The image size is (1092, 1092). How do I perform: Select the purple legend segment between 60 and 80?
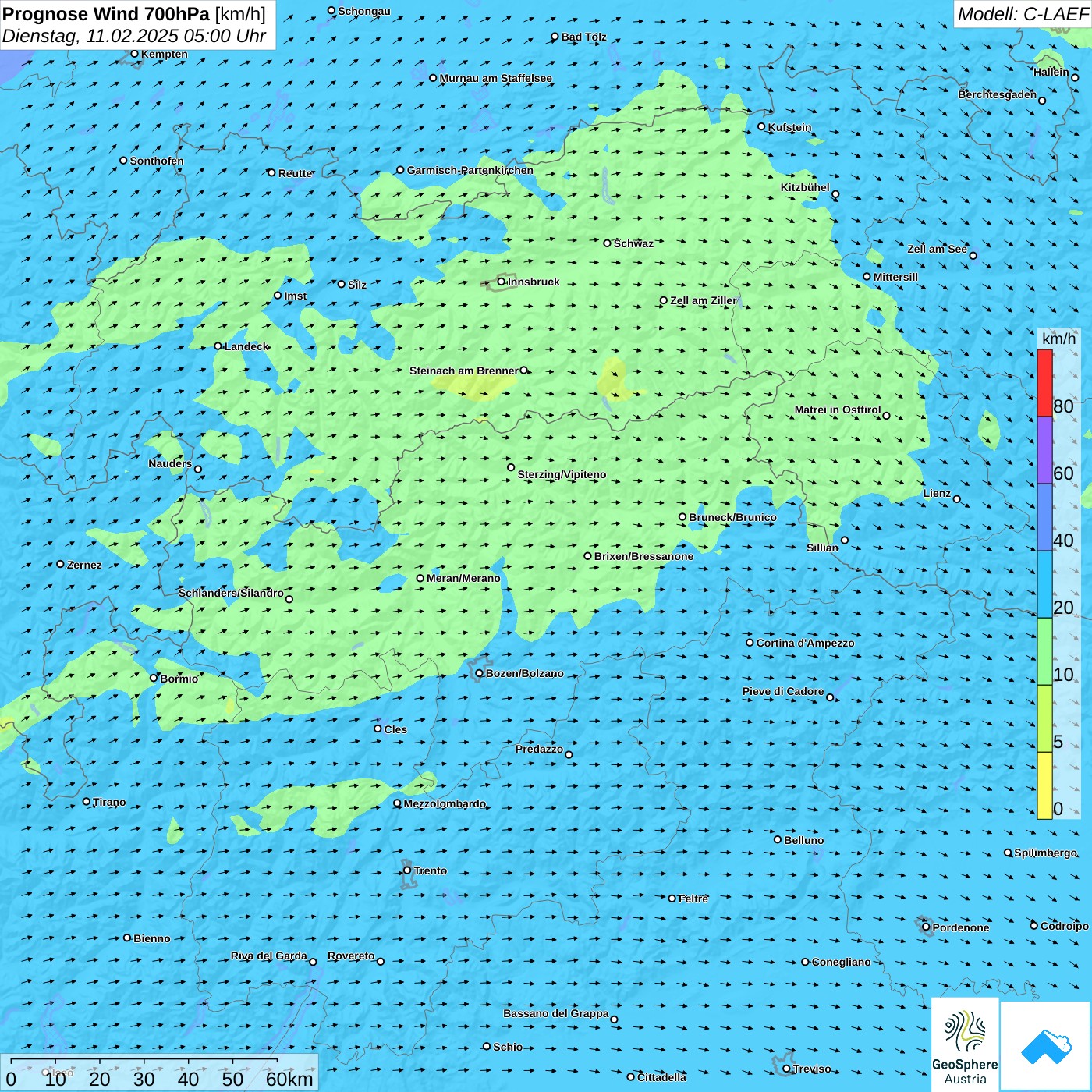[1044, 450]
